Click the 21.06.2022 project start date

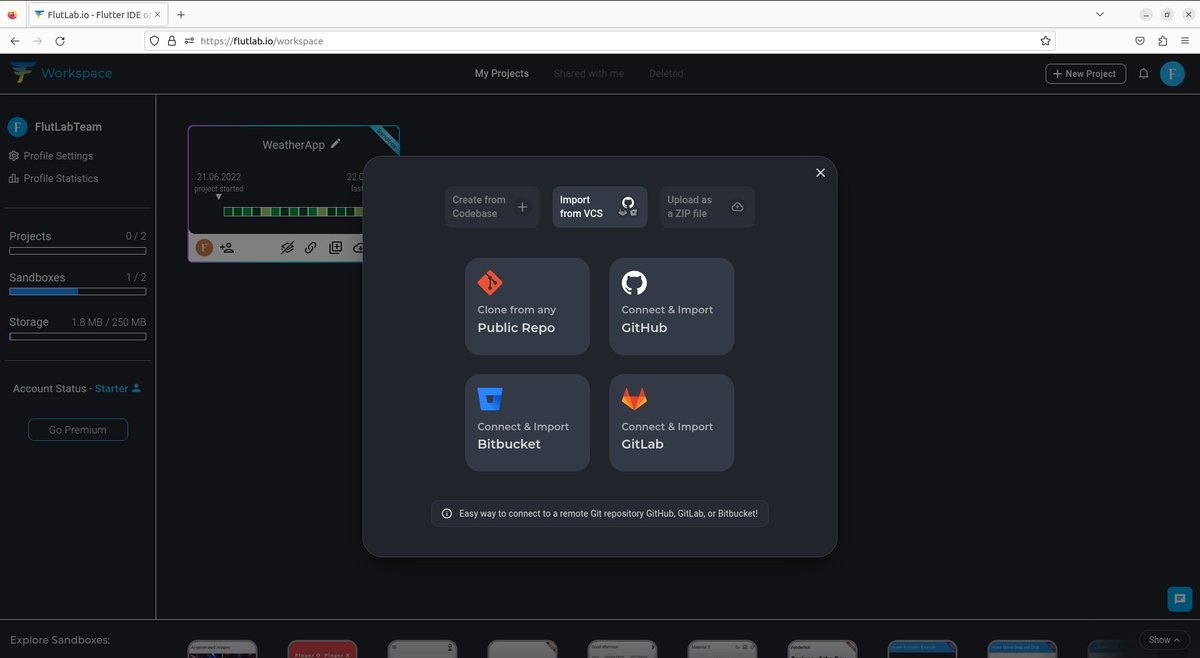pyautogui.click(x=219, y=177)
